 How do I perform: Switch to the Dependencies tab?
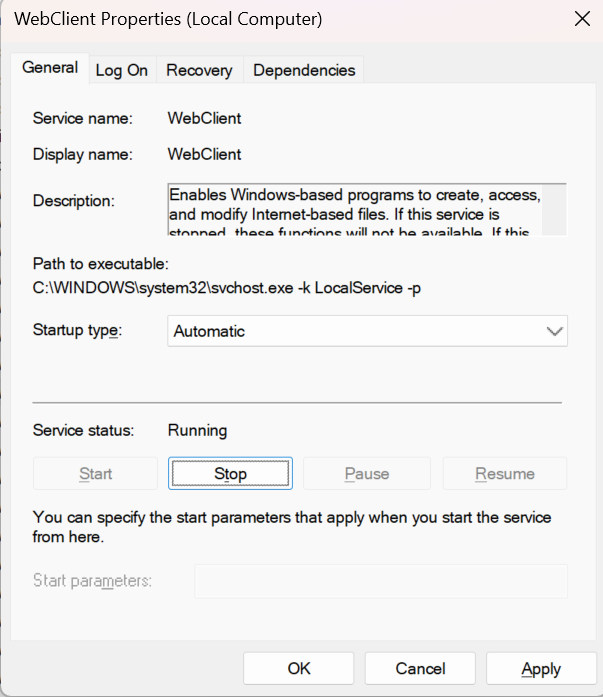[304, 70]
